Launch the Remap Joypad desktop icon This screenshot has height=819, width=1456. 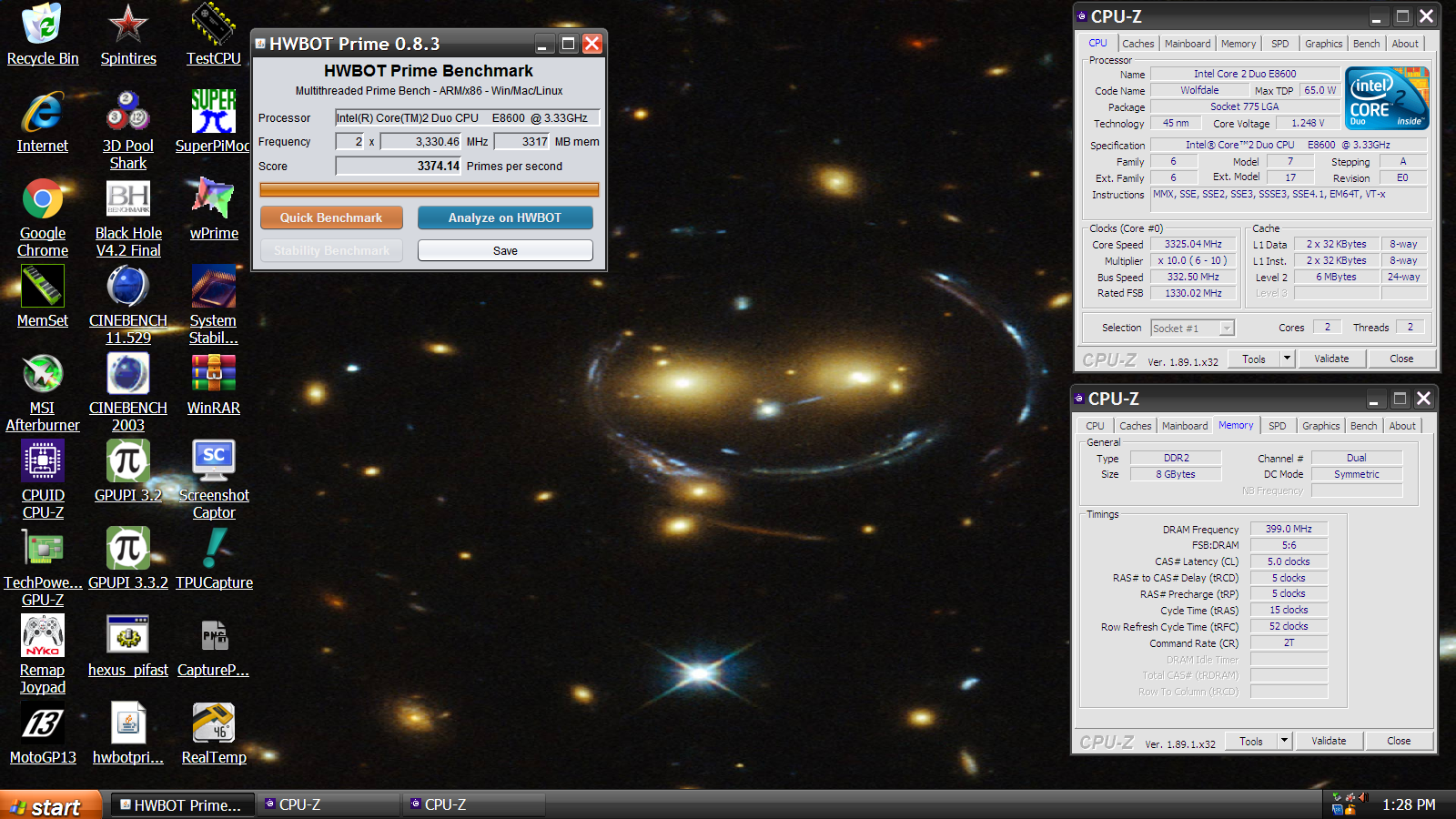pos(43,654)
